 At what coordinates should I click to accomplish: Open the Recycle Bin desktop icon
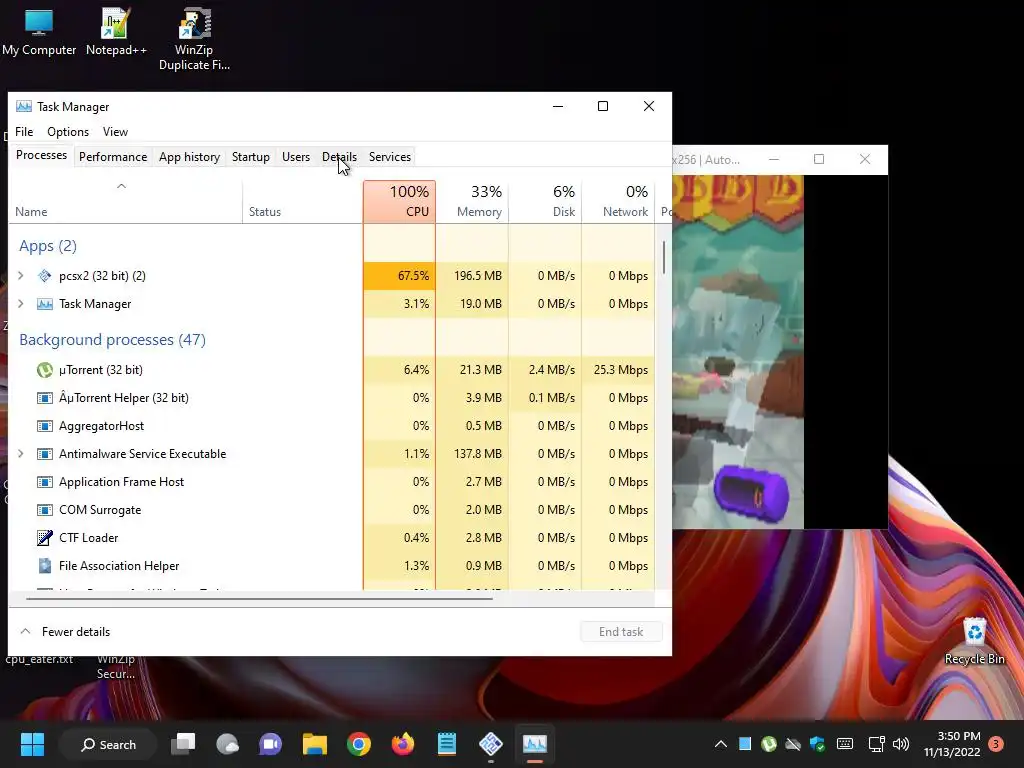tap(974, 641)
